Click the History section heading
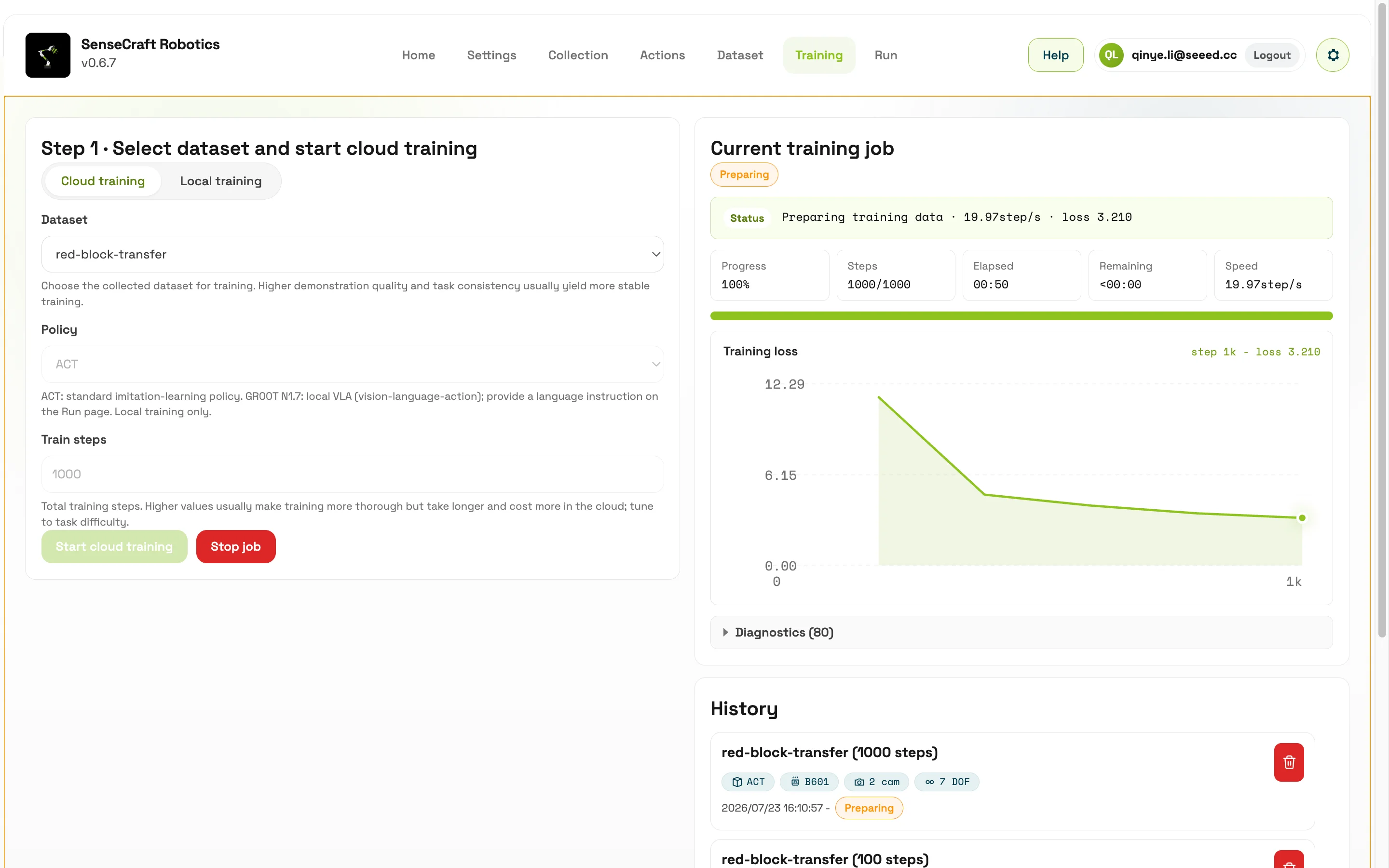Image resolution: width=1389 pixels, height=868 pixels. tap(744, 709)
